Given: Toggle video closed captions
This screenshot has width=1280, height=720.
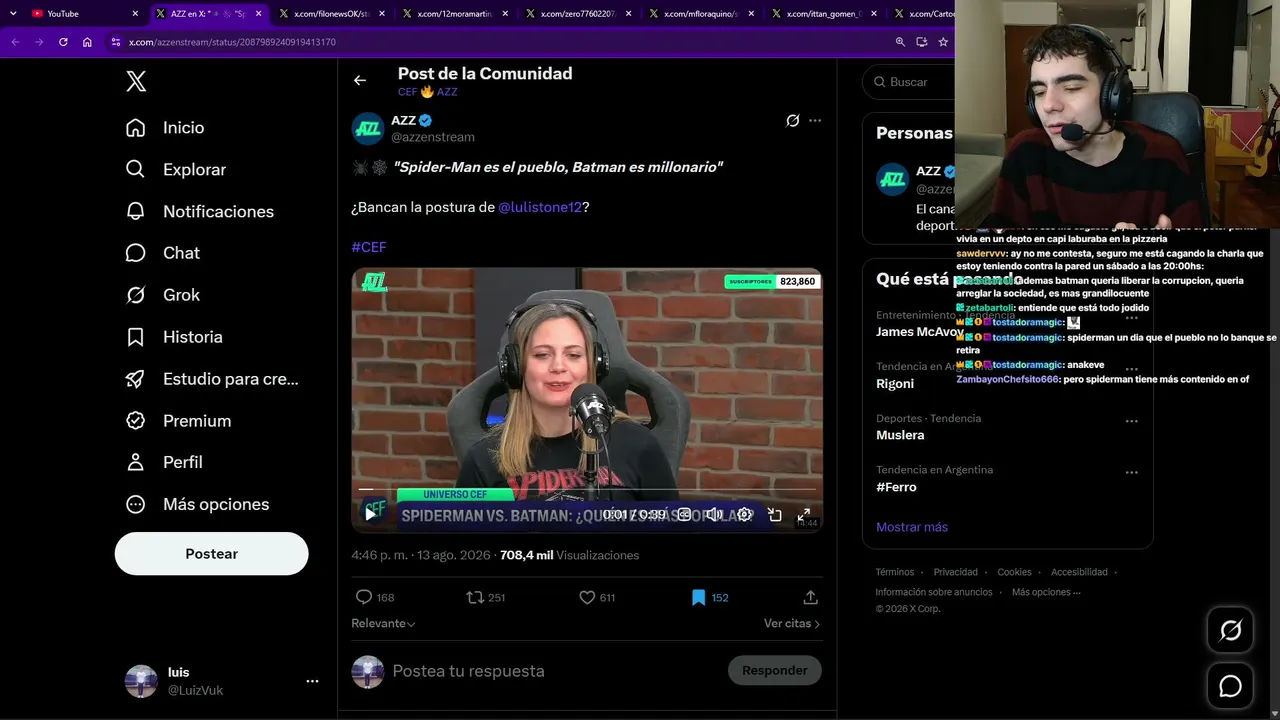Looking at the screenshot, I should coord(684,514).
